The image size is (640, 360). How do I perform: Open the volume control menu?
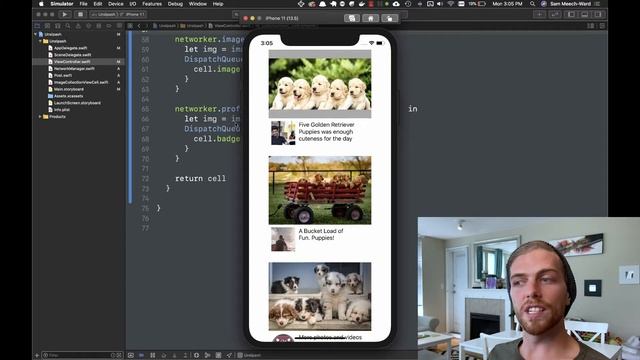[440, 4]
